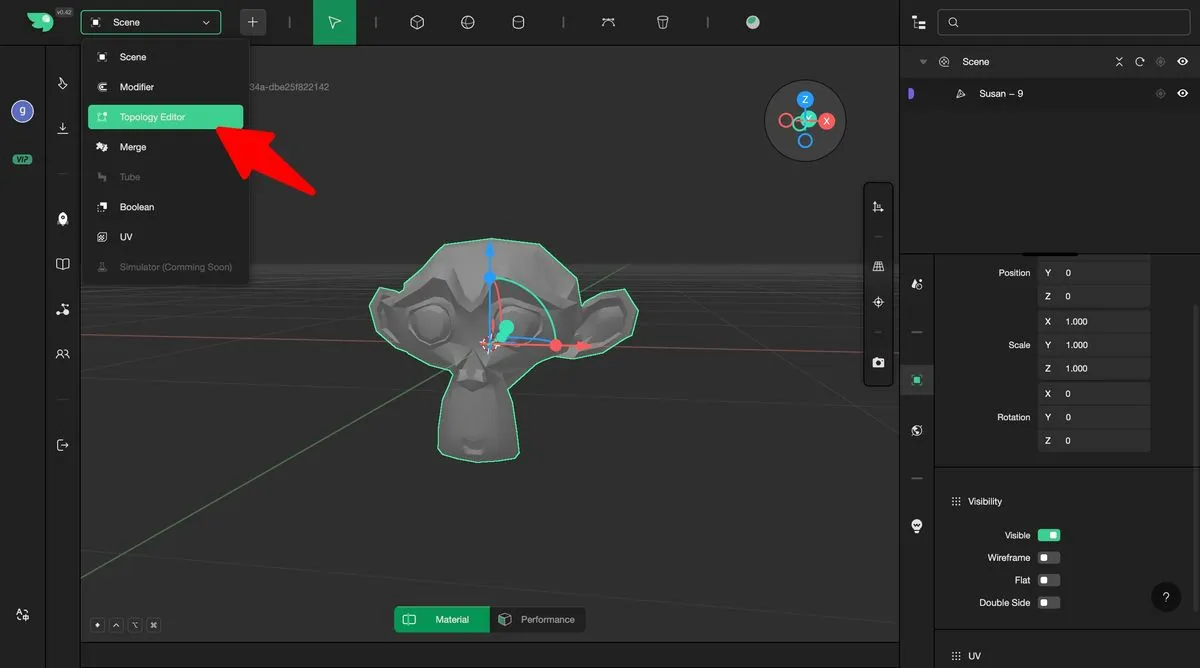Click the logout icon in sidebar
The image size is (1200, 668).
click(63, 445)
